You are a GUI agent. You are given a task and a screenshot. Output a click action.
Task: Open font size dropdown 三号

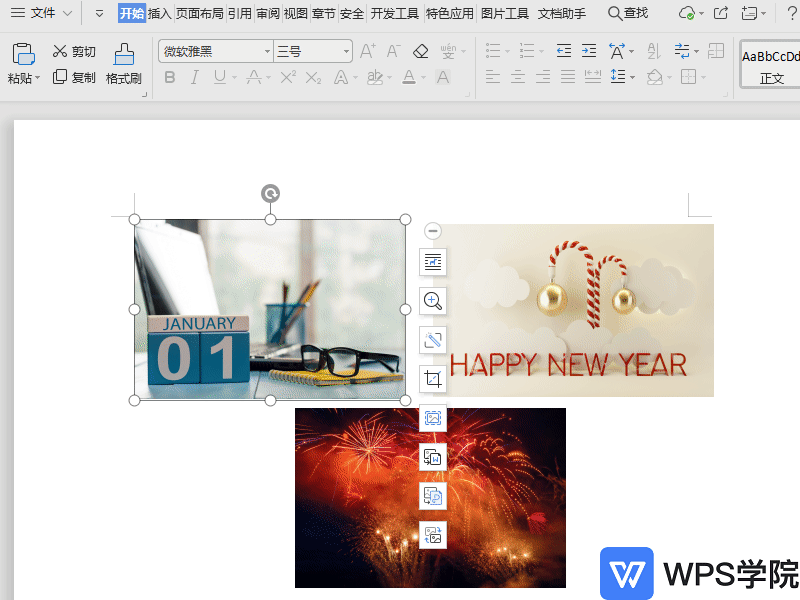pyautogui.click(x=346, y=52)
